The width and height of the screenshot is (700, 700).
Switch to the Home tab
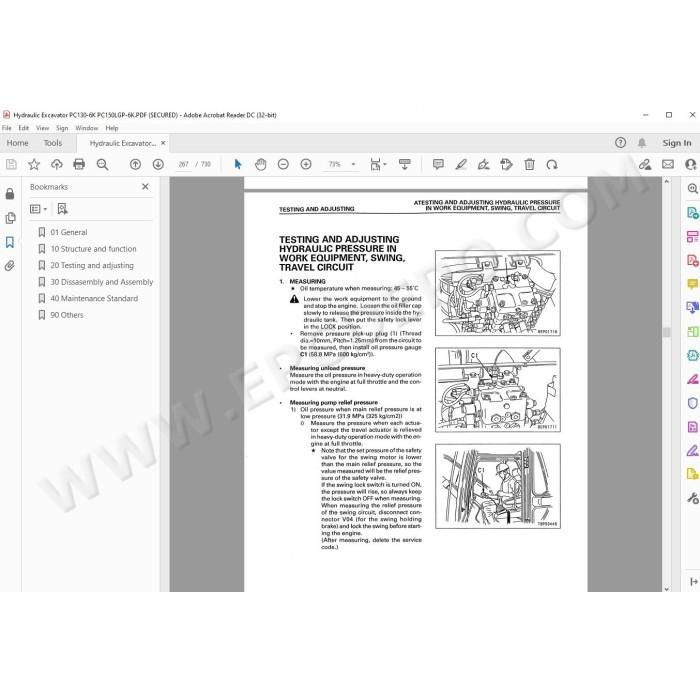(17, 143)
